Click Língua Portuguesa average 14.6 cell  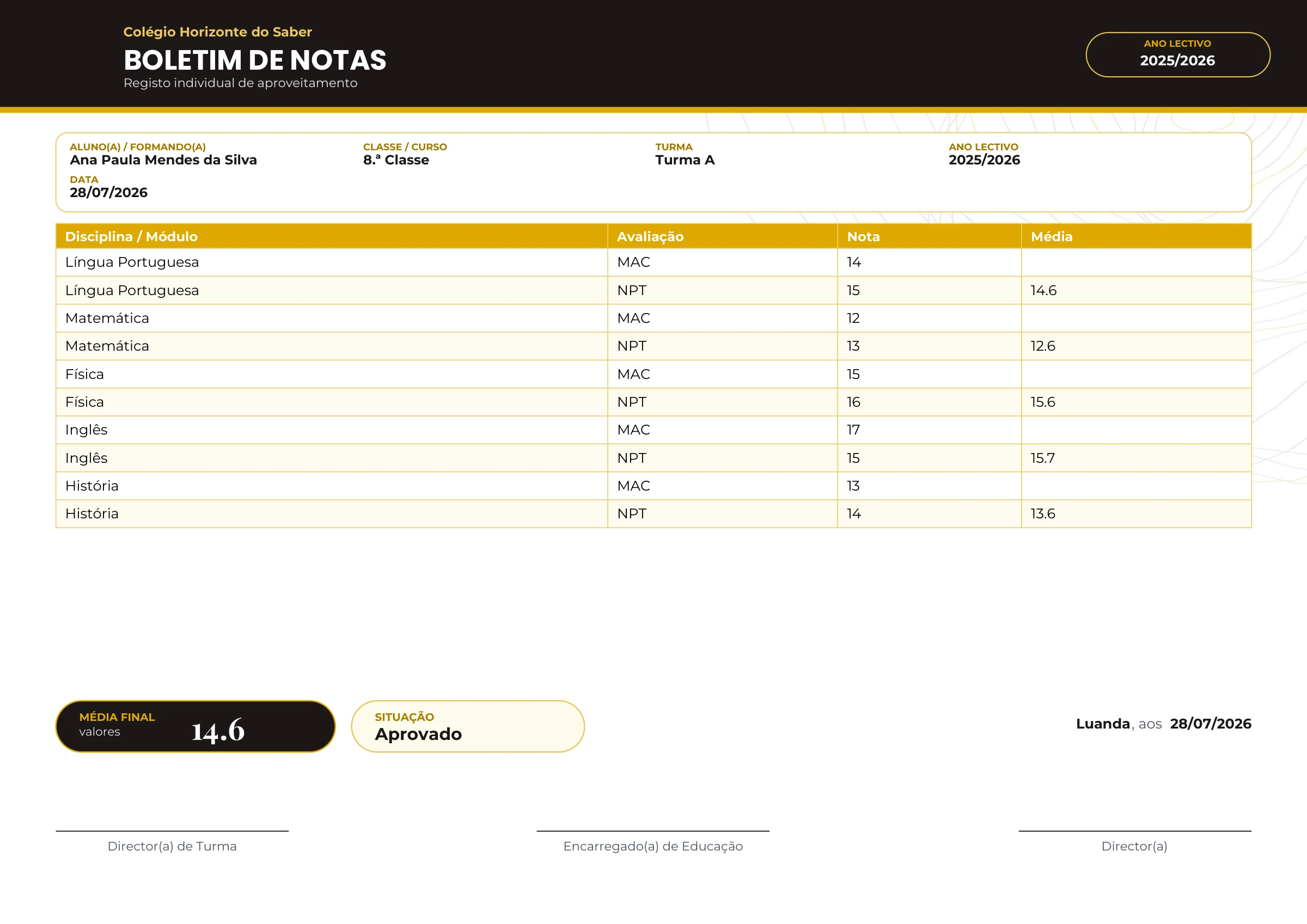[x=1136, y=290]
